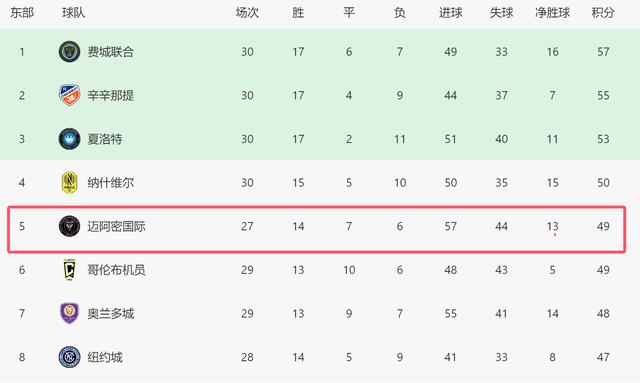The width and height of the screenshot is (640, 383).
Task: Click the 东部 conference header label
Action: coord(22,13)
